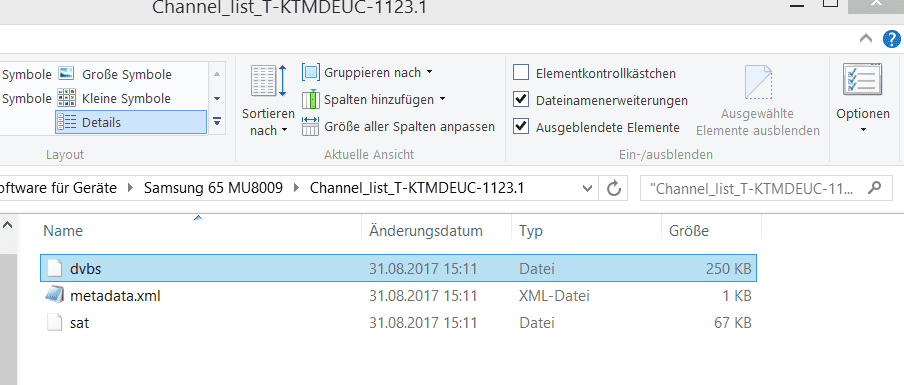Click the Optionen folder options icon

click(x=862, y=80)
